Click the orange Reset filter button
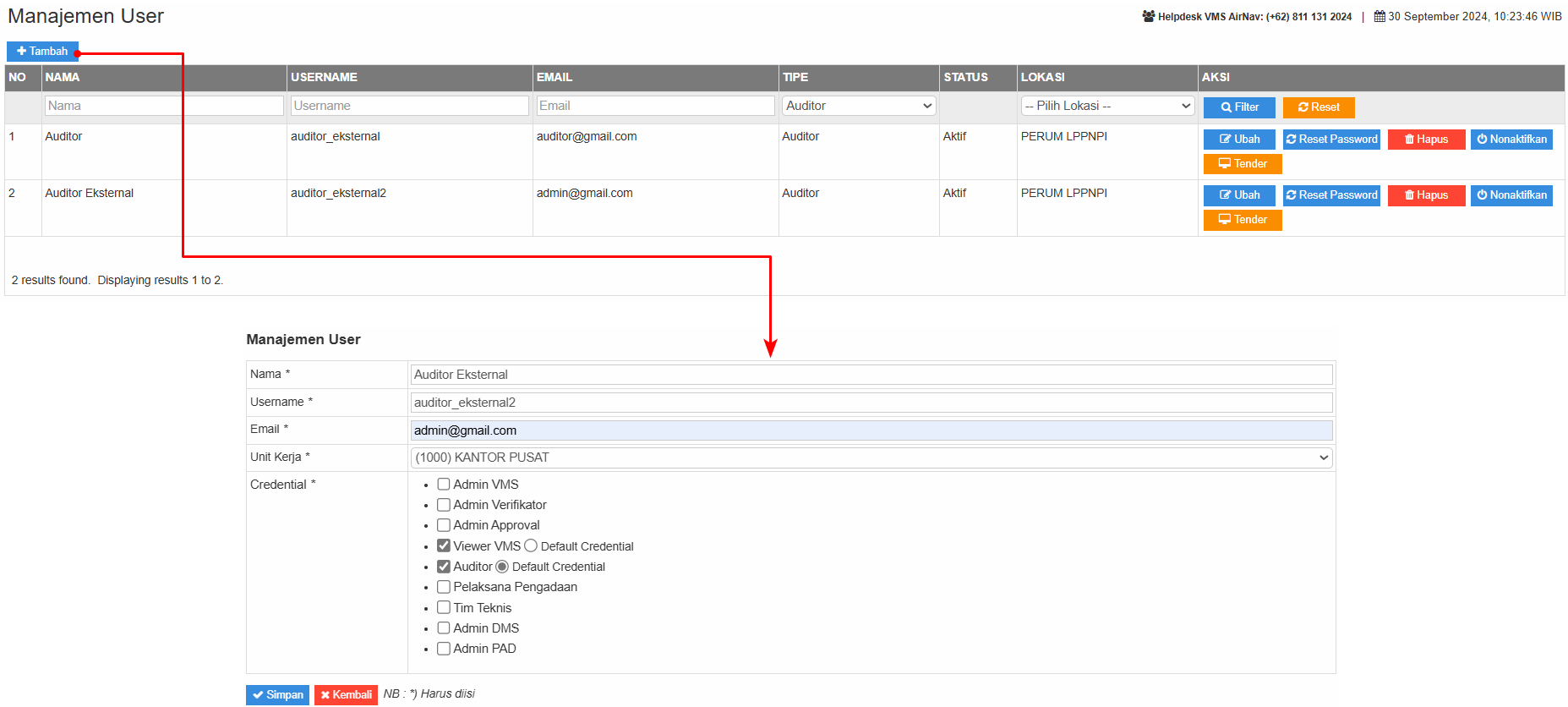This screenshot has height=707, width=1568. point(1318,107)
